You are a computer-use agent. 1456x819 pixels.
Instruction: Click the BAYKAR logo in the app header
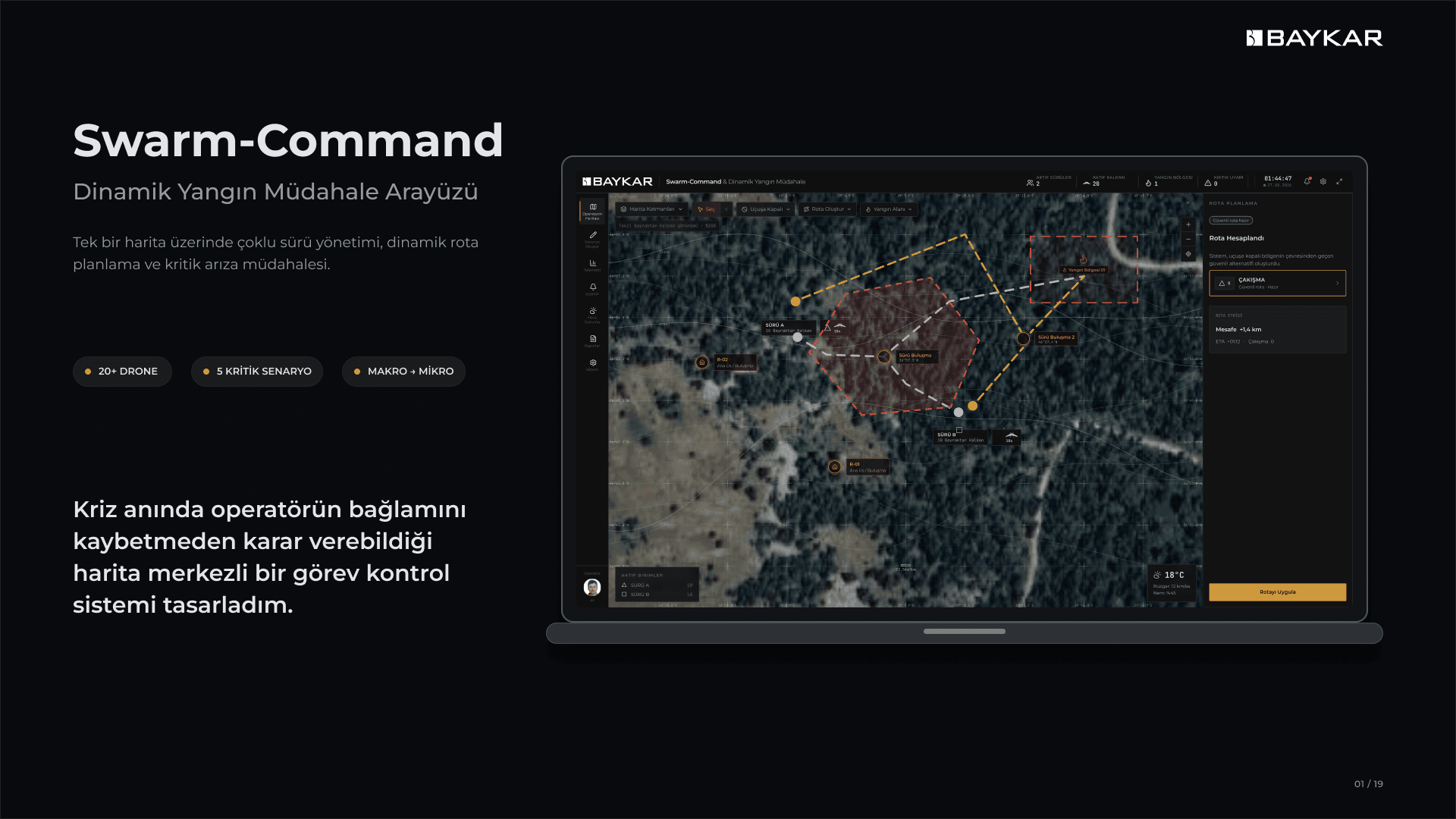[617, 182]
